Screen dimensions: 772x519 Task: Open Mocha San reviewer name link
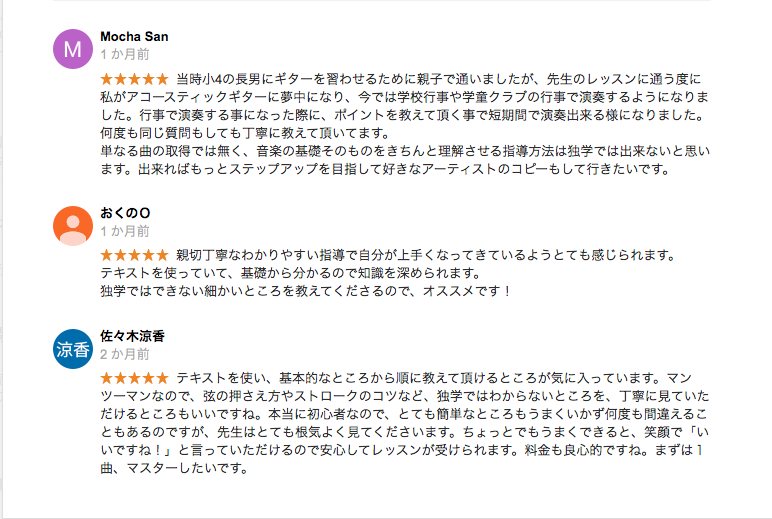pos(134,37)
